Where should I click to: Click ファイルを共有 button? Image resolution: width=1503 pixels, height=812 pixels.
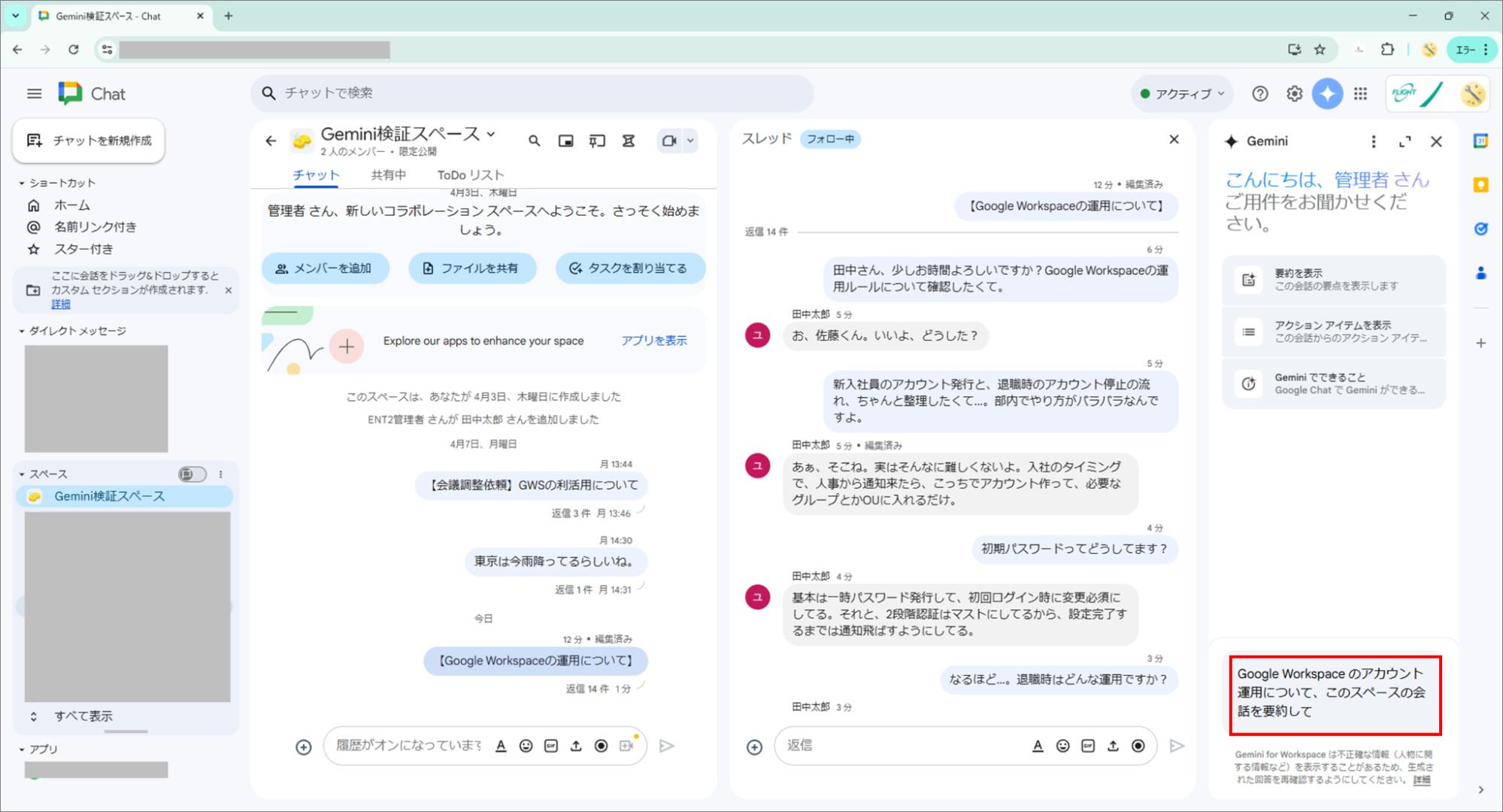click(472, 268)
